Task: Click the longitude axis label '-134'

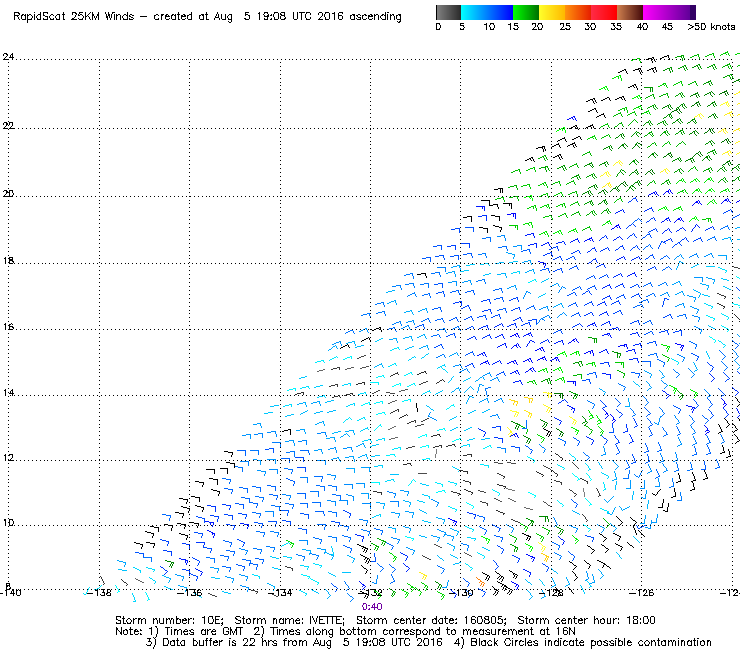Action: [x=280, y=593]
